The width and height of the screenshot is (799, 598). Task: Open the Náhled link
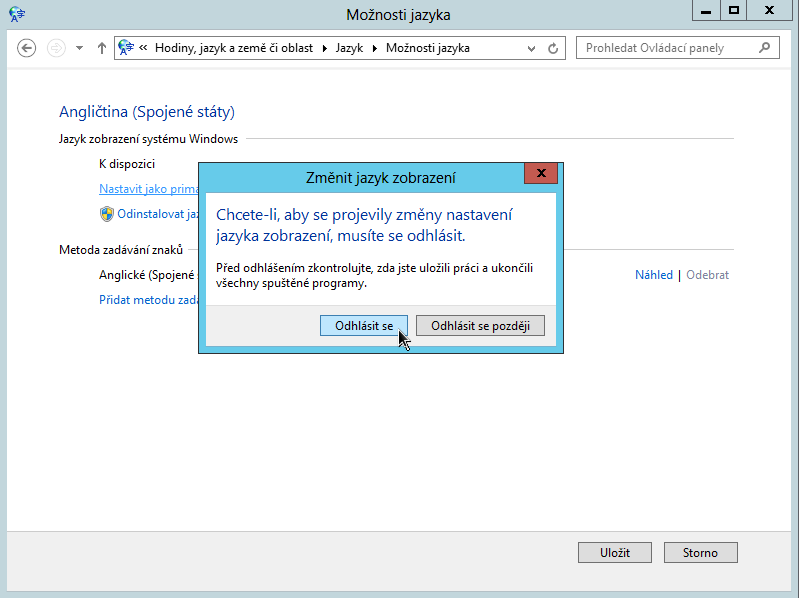point(654,275)
